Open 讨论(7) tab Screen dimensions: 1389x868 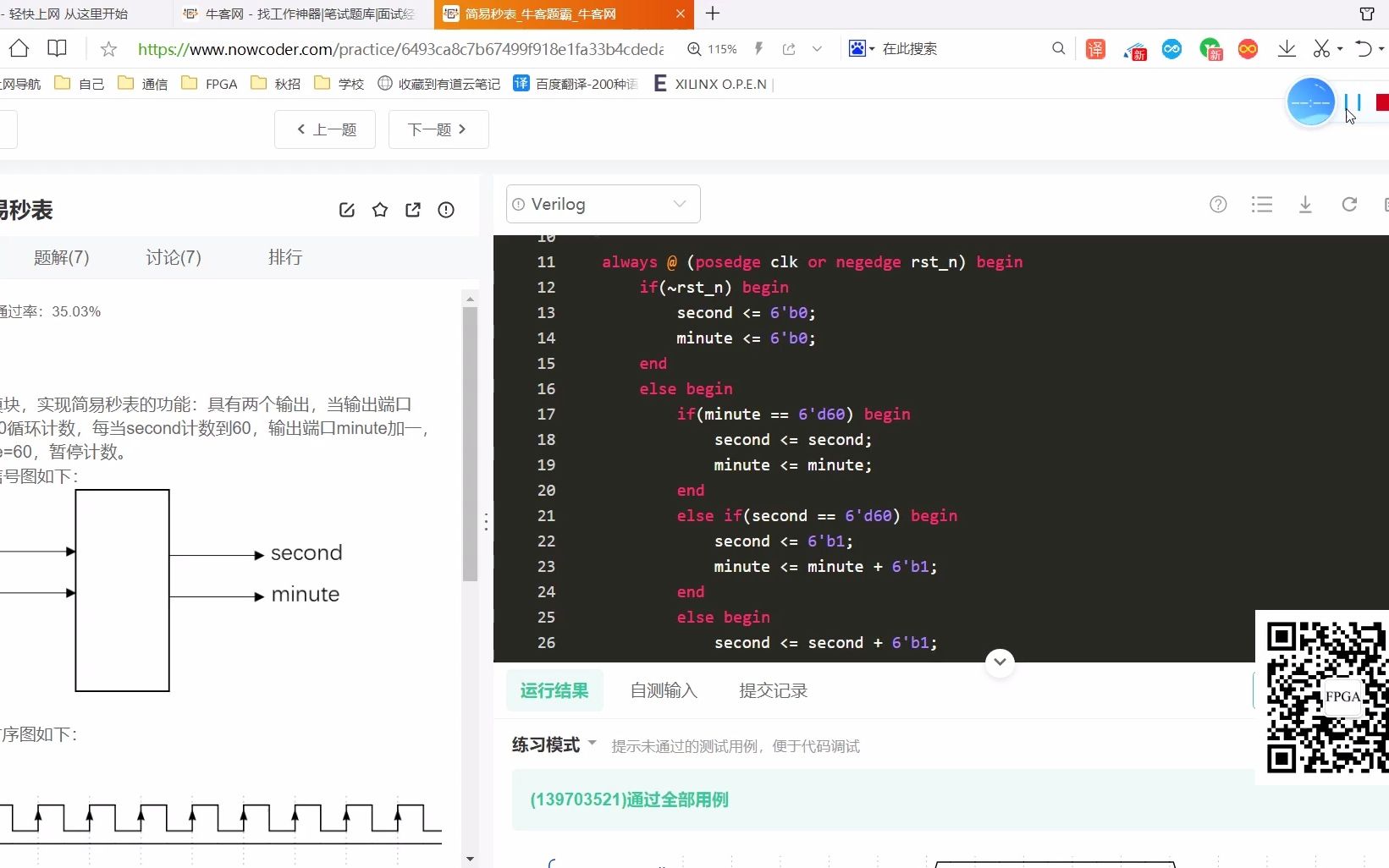coord(174,257)
